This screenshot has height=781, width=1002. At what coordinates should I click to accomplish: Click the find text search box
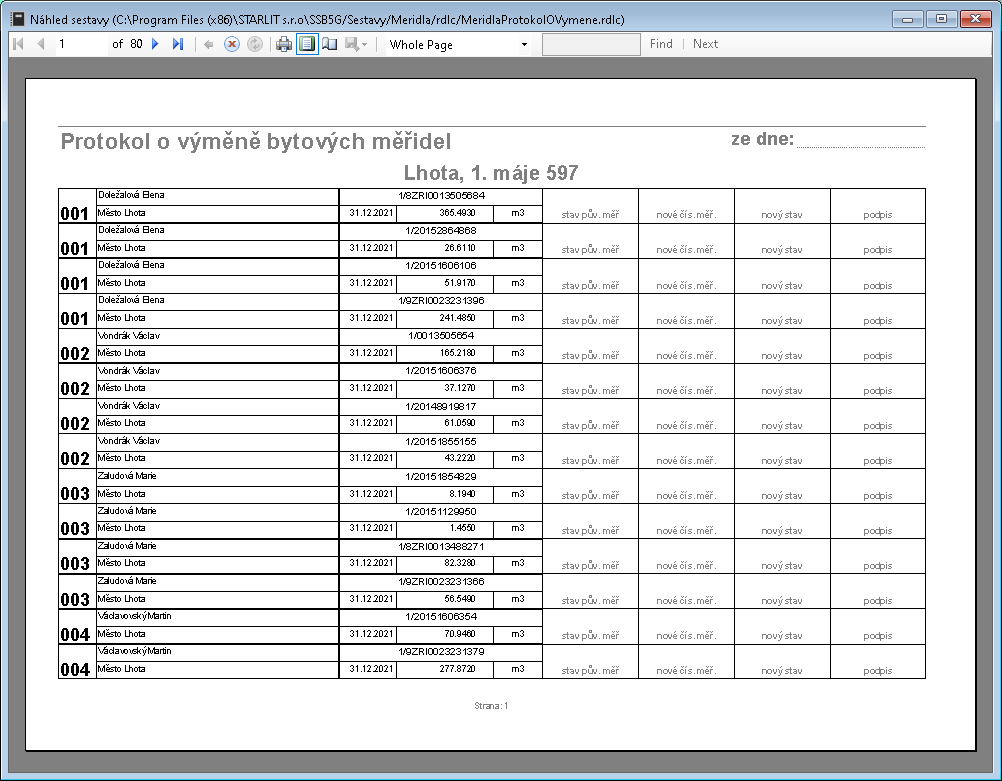(591, 44)
